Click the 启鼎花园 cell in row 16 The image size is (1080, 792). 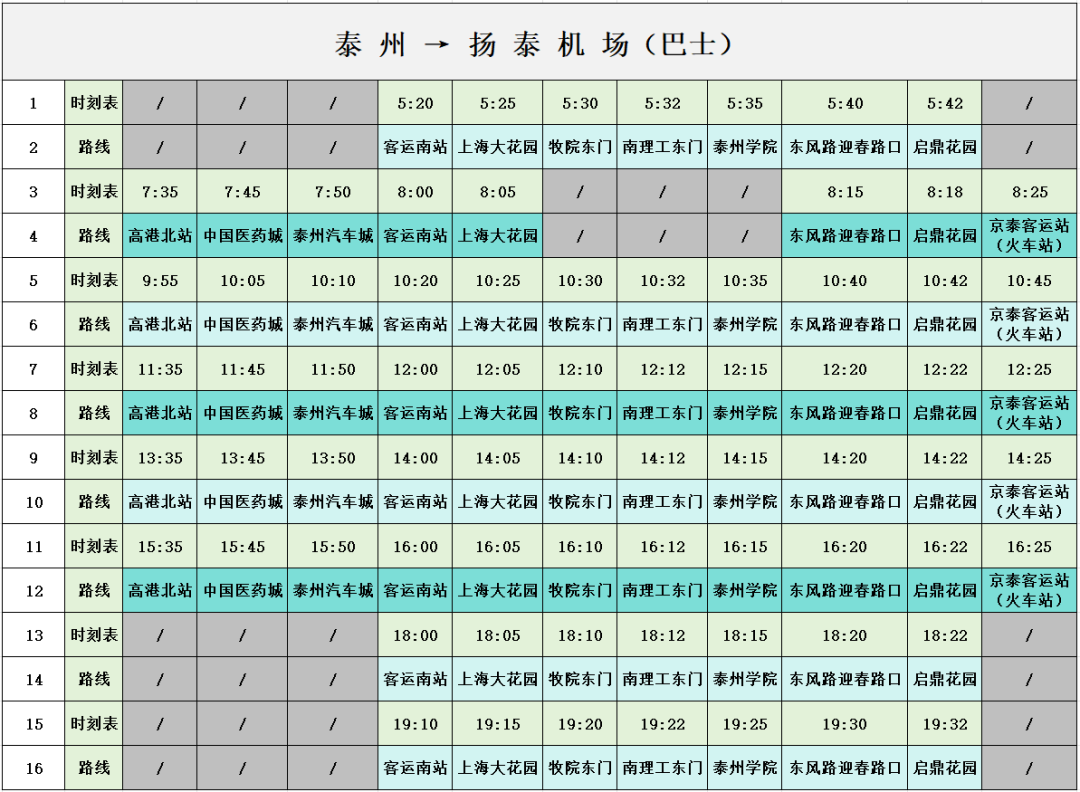pos(944,768)
